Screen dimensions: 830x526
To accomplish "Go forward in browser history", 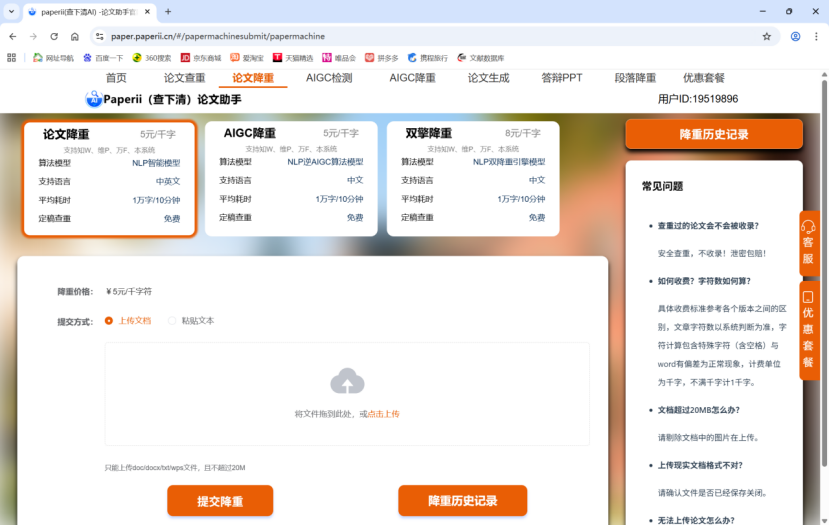I will [33, 37].
